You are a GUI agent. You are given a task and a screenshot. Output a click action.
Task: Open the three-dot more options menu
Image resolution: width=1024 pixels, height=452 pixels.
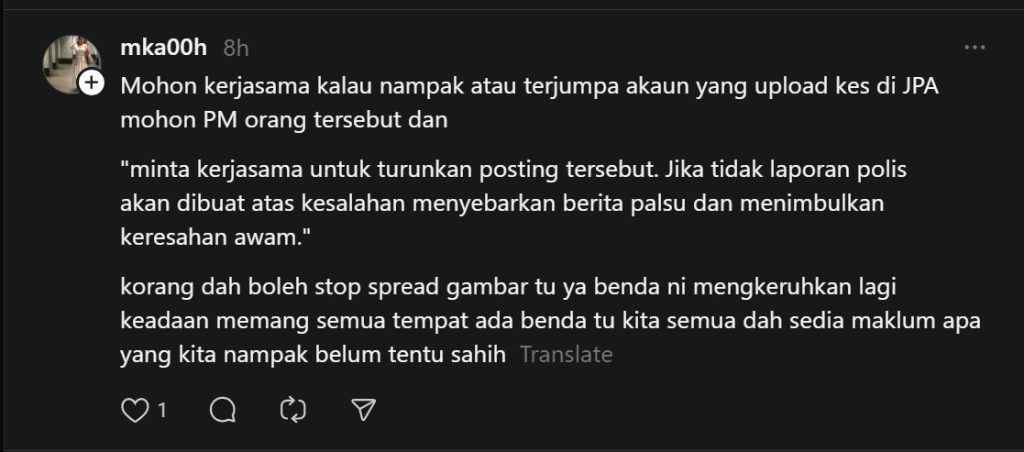point(975,48)
